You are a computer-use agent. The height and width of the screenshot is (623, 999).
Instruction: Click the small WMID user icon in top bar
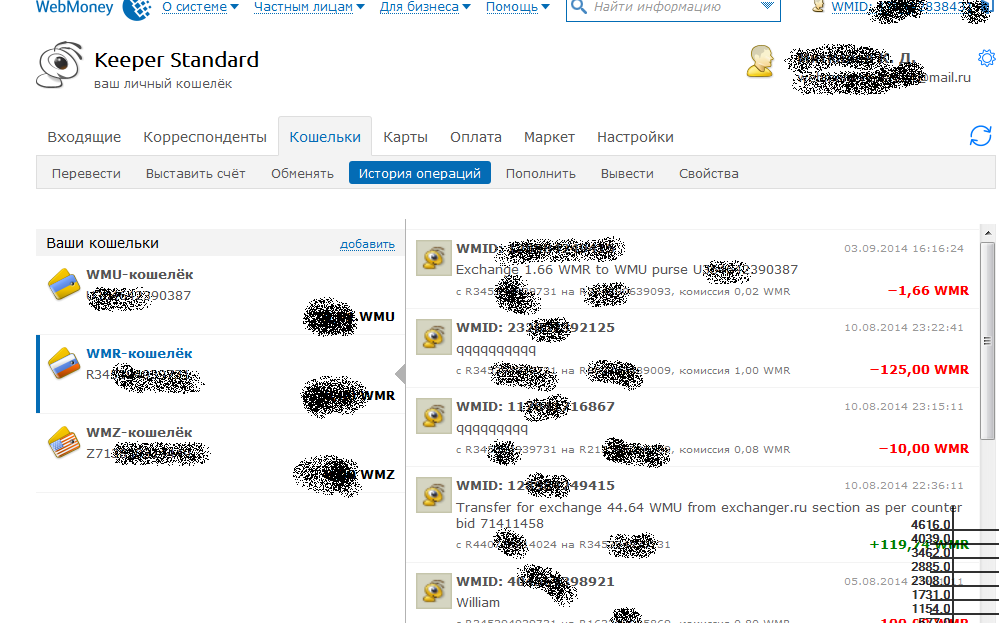tap(818, 7)
